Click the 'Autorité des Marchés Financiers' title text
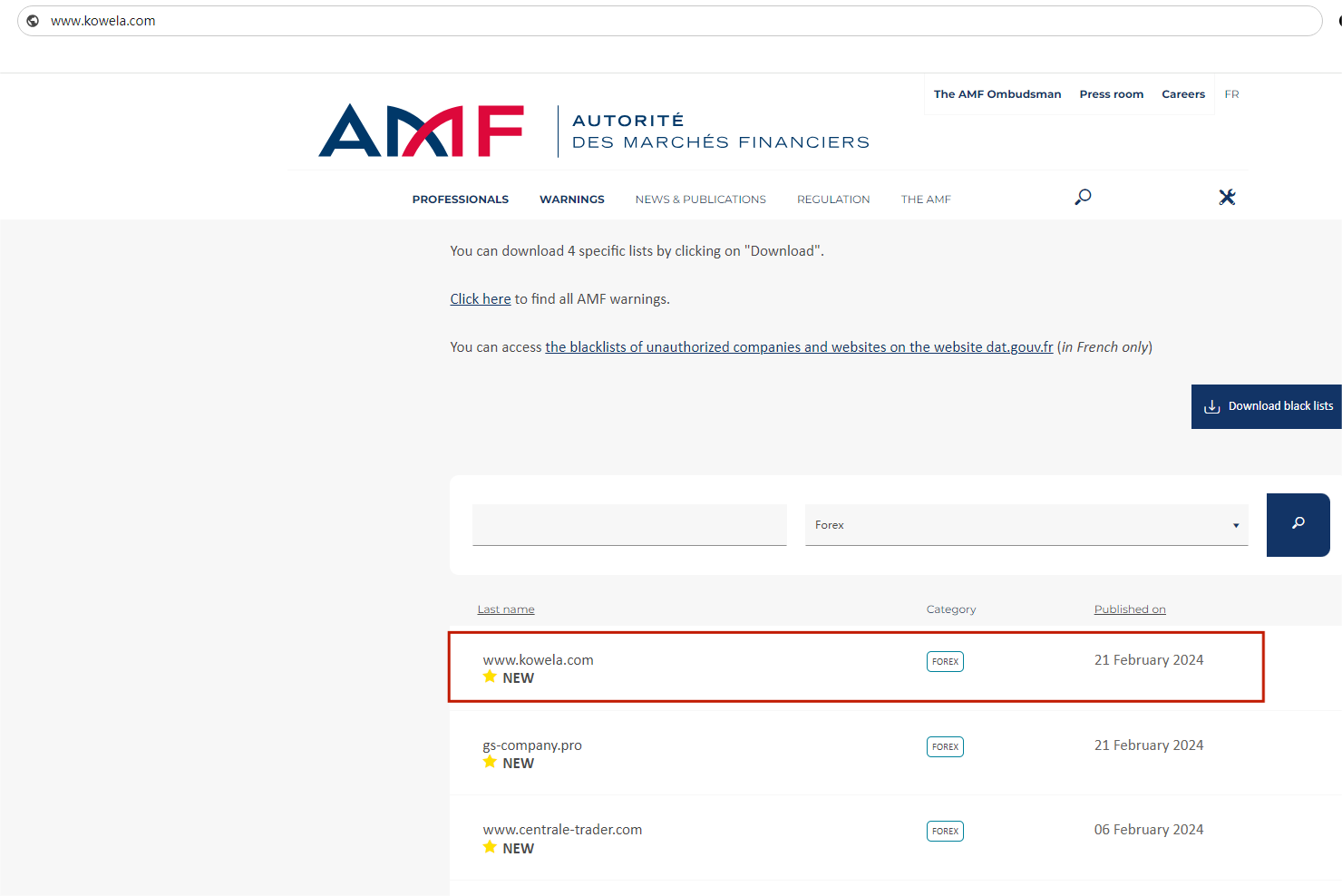 (x=721, y=131)
